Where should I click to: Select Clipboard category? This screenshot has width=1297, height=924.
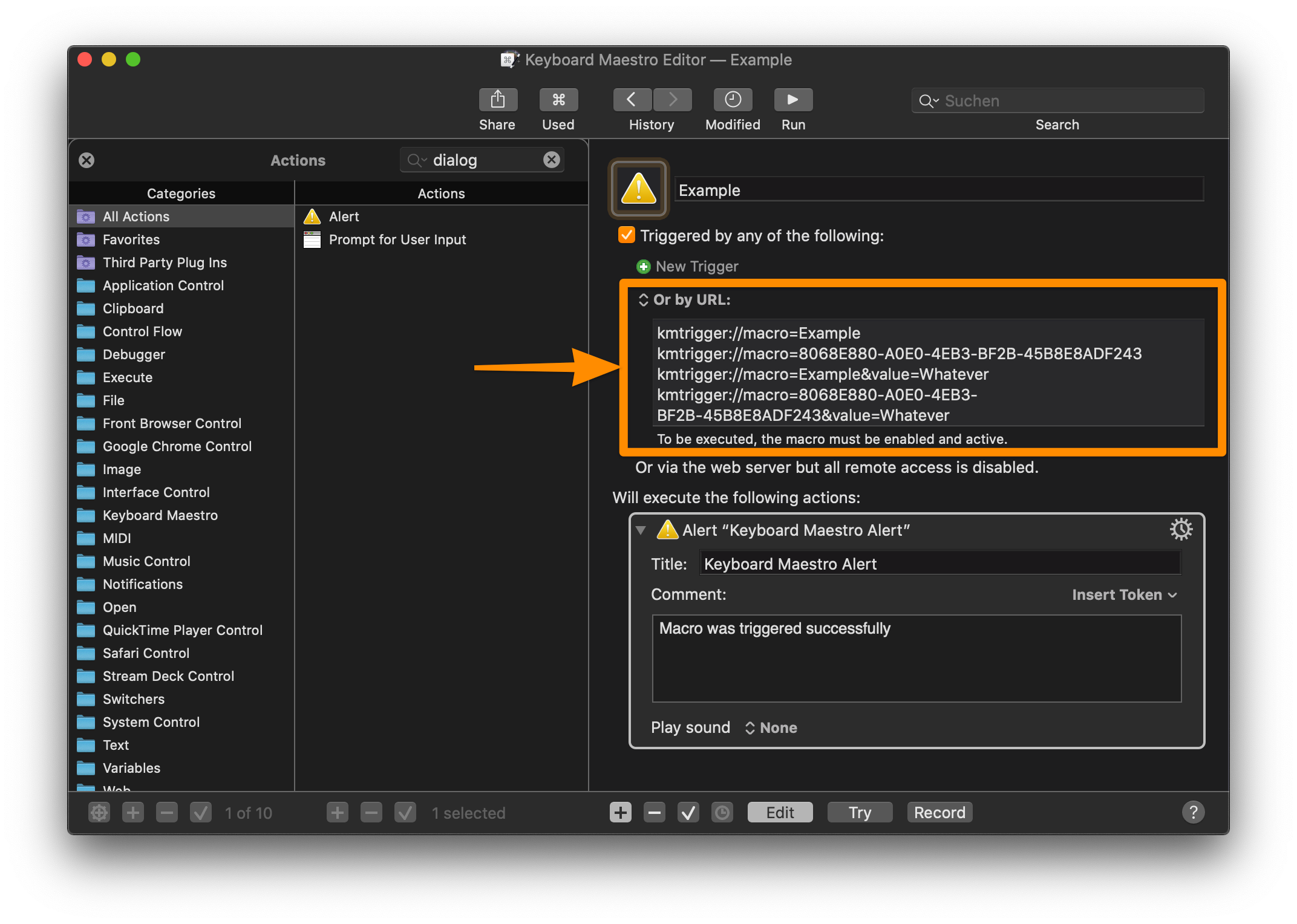(x=181, y=308)
